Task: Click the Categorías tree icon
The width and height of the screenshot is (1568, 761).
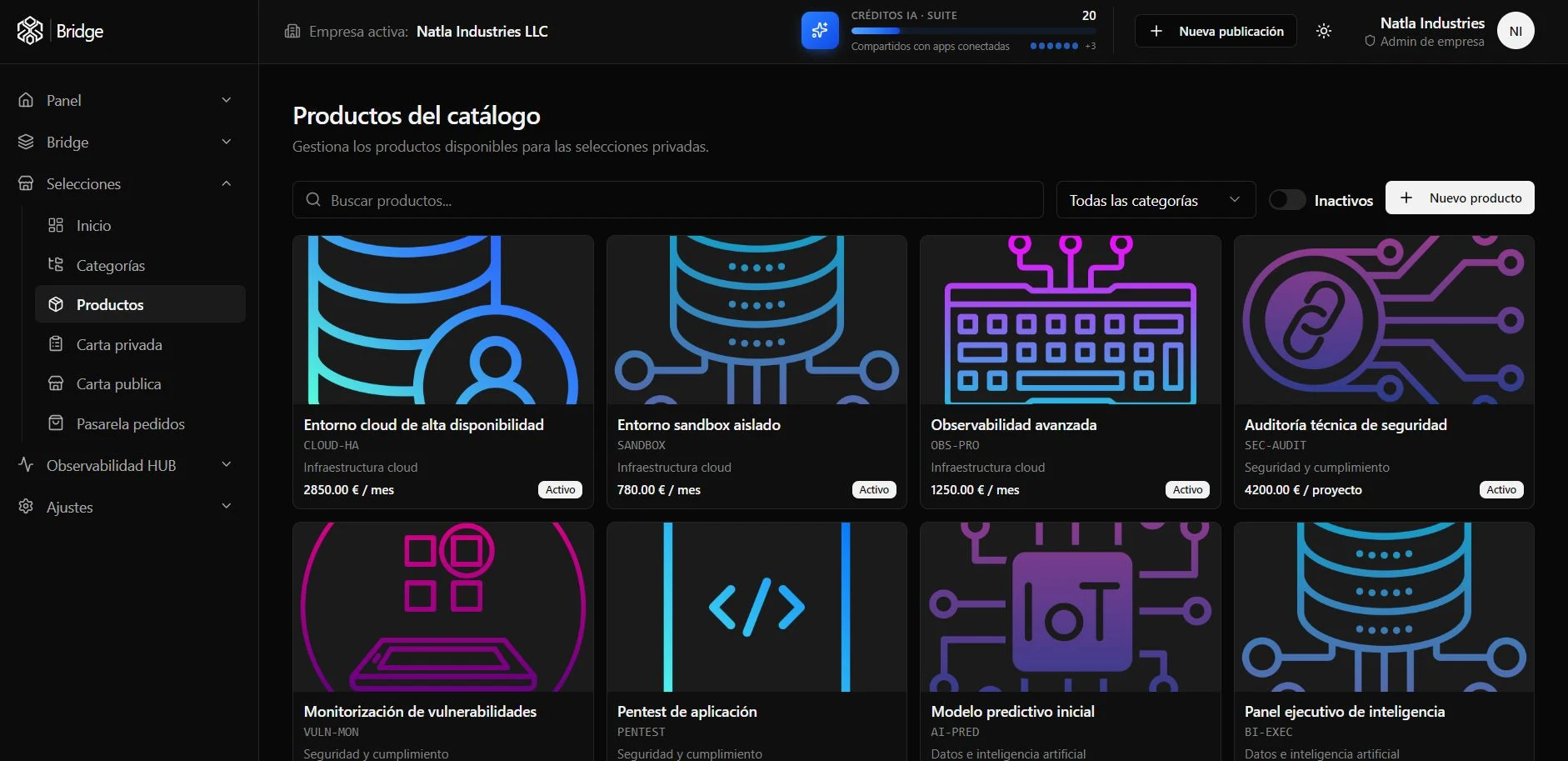Action: pos(56,265)
